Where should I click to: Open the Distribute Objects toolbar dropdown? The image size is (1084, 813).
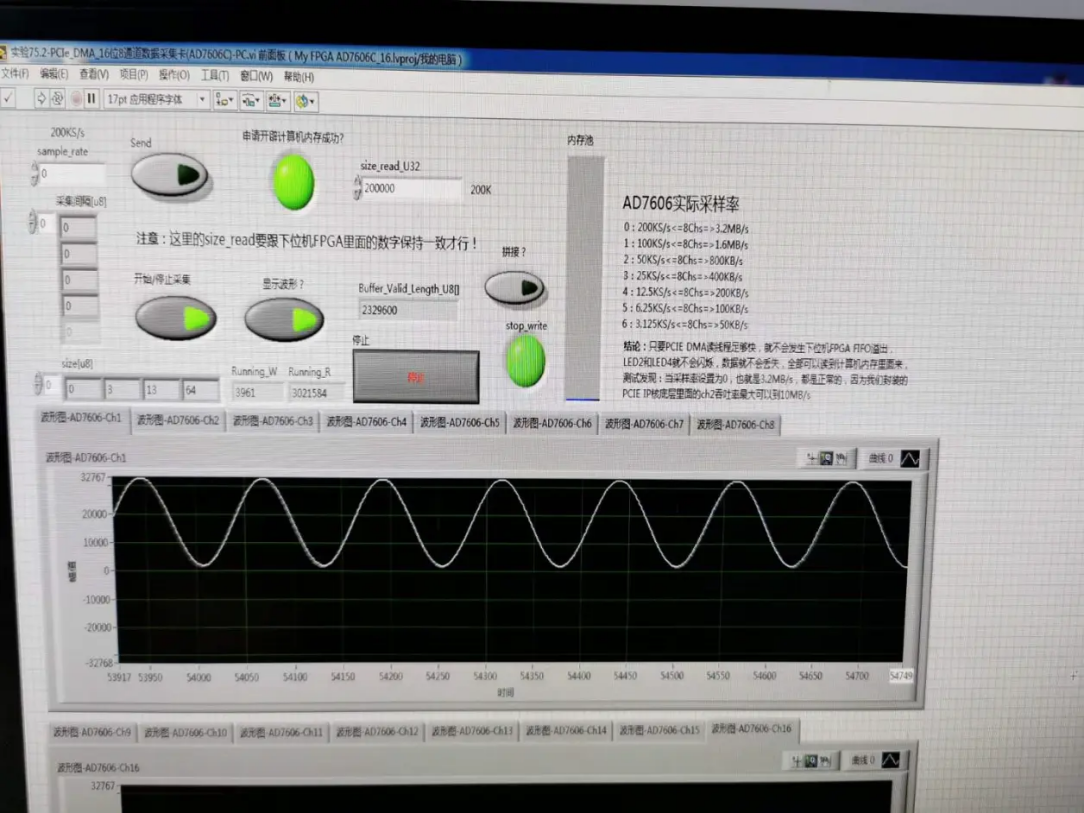pyautogui.click(x=251, y=100)
